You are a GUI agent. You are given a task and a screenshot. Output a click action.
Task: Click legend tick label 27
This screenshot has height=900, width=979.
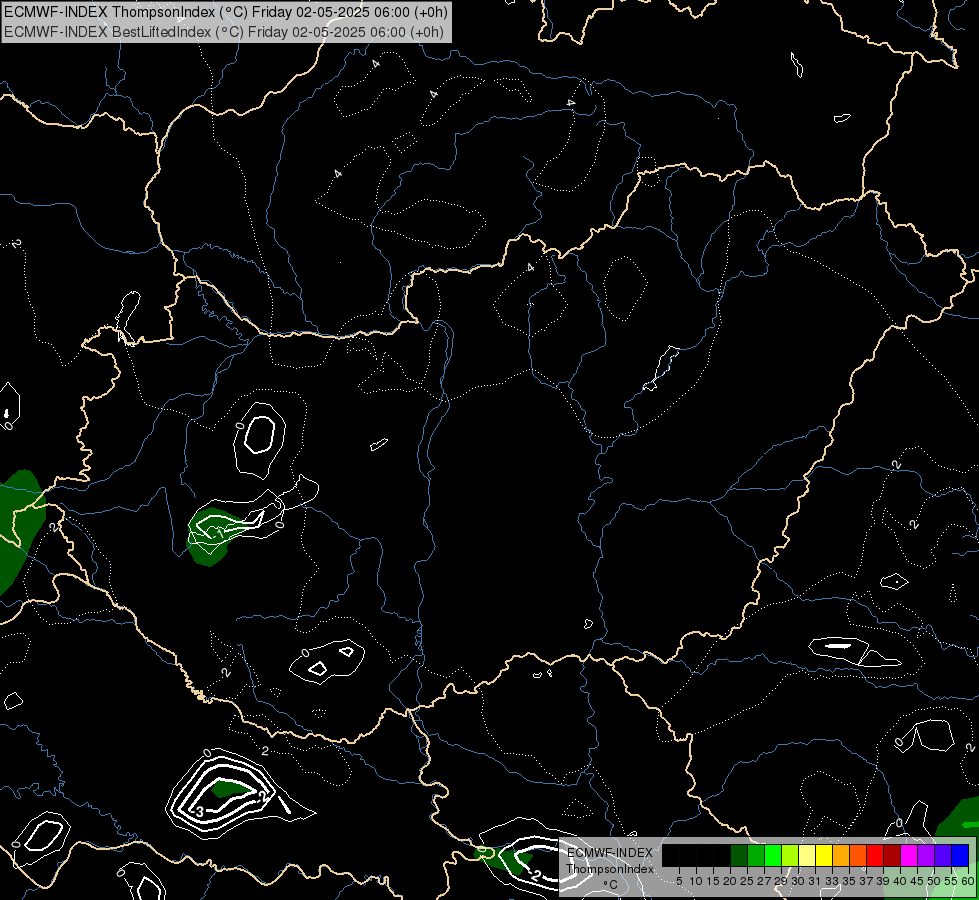pyautogui.click(x=764, y=881)
